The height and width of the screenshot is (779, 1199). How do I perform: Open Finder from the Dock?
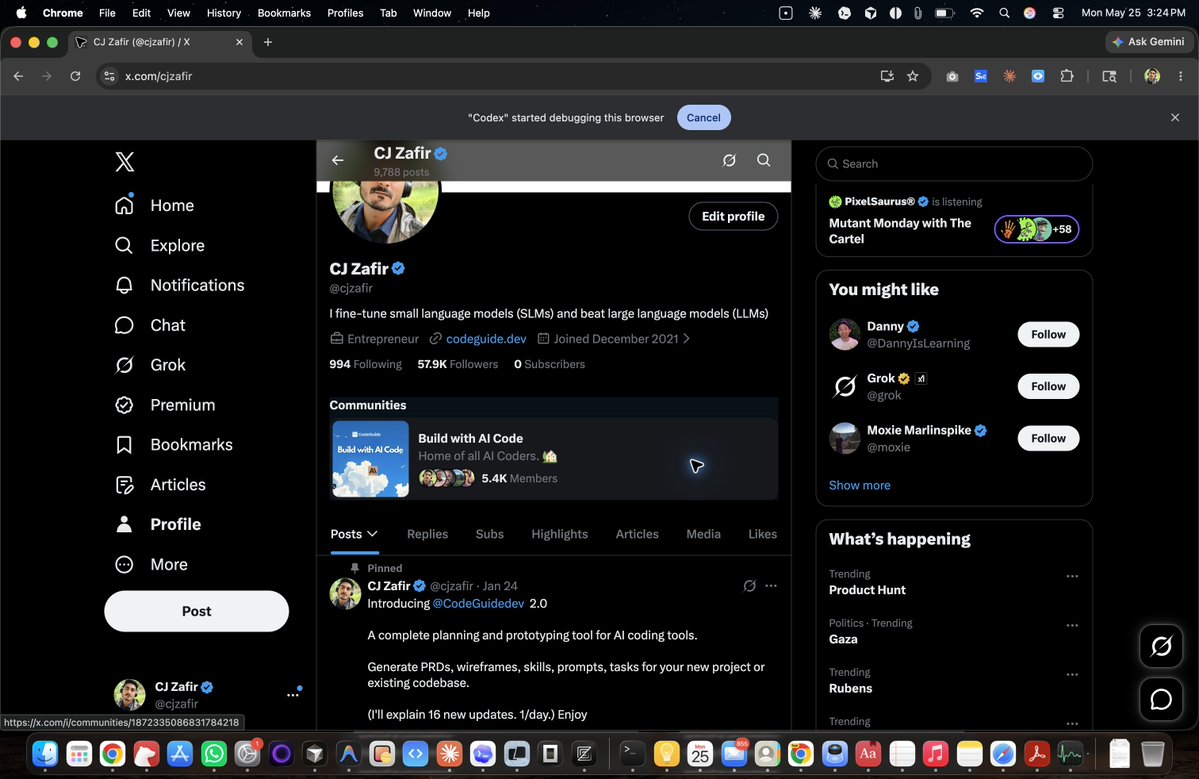45,755
